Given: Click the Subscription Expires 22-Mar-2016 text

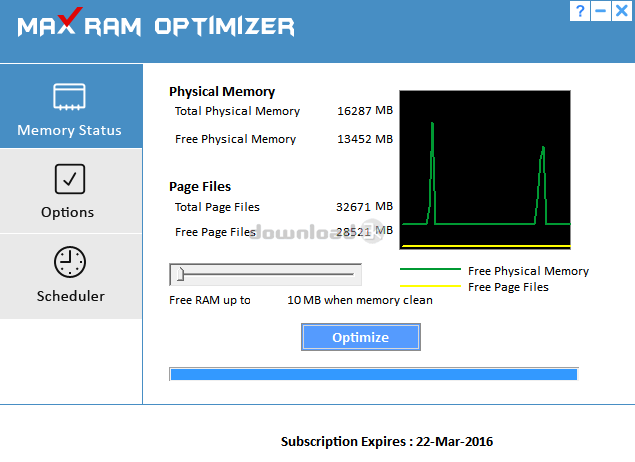Looking at the screenshot, I should point(387,441).
